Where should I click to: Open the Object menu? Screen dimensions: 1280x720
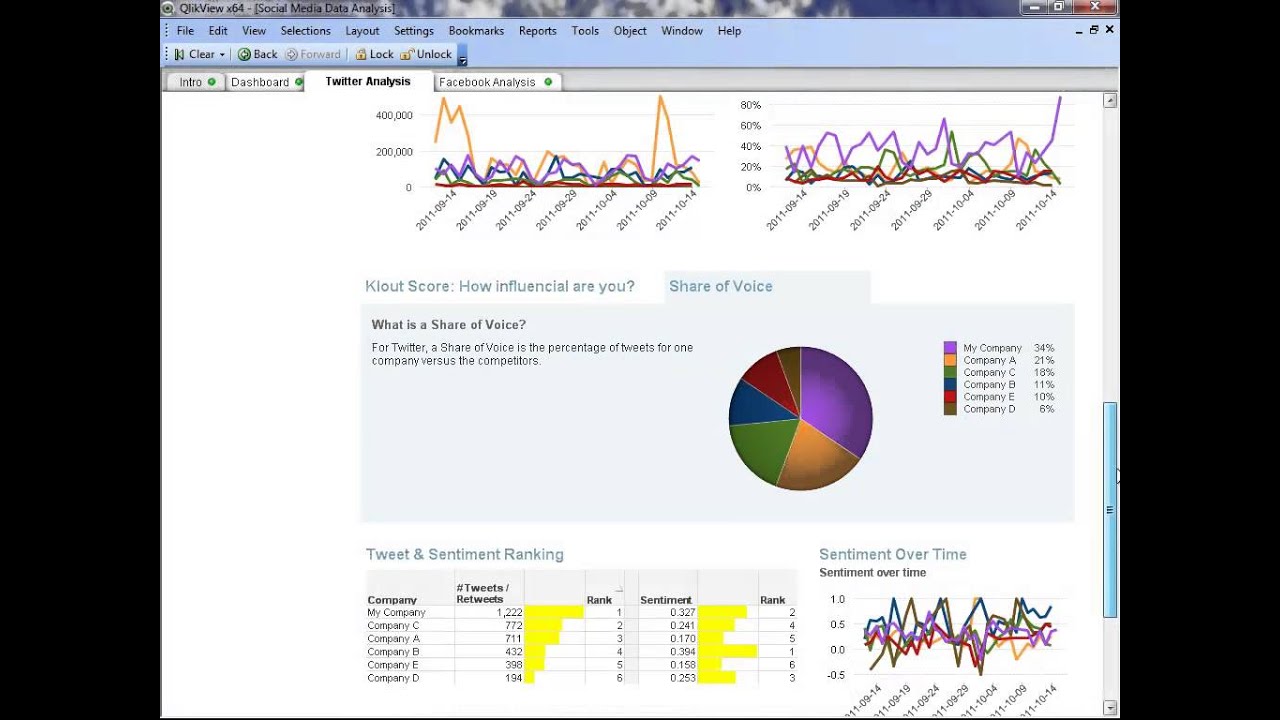[630, 31]
